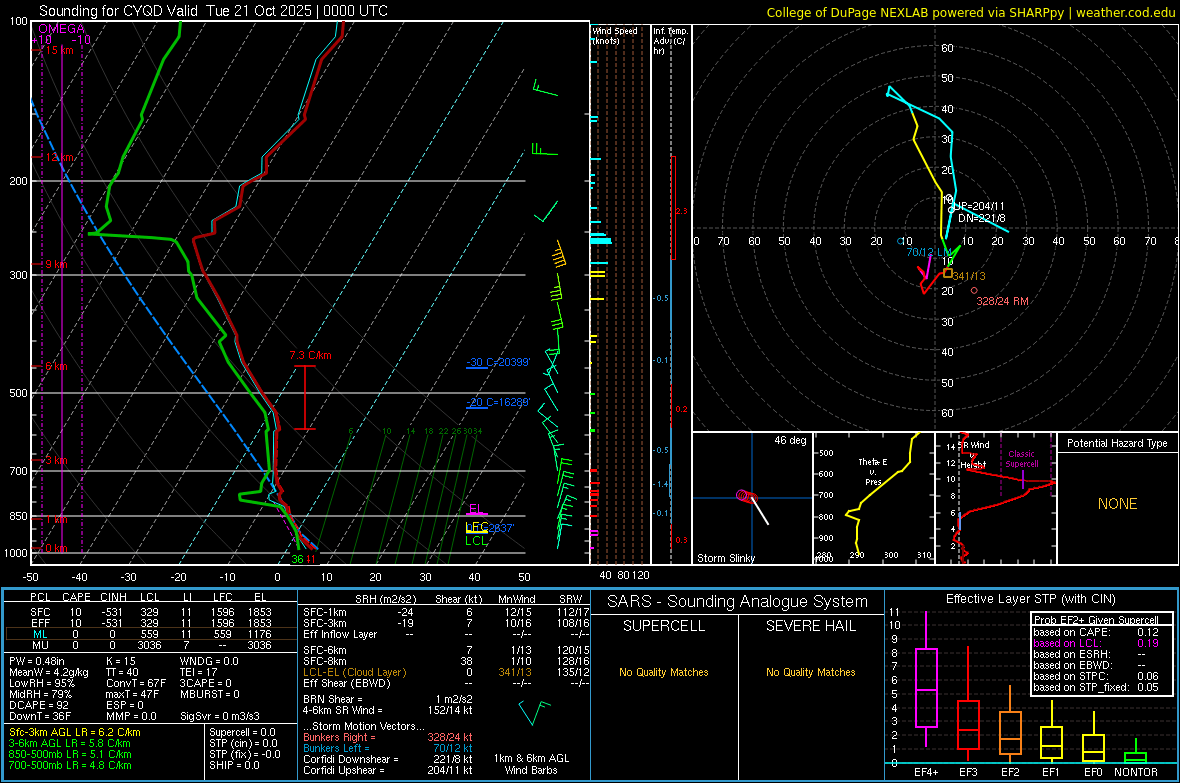Click the 7.3 C/km lapse rate label
This screenshot has width=1180, height=783.
pos(310,355)
